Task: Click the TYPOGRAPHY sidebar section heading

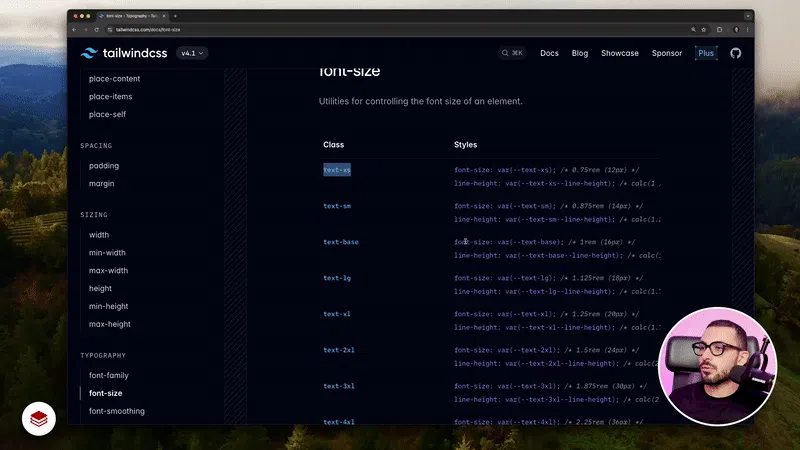Action: point(103,356)
